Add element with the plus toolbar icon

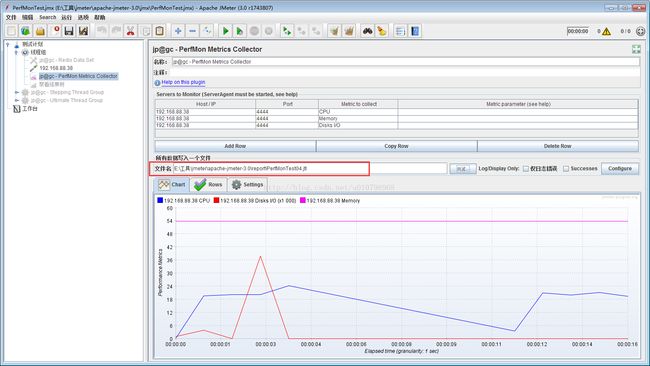coord(178,31)
